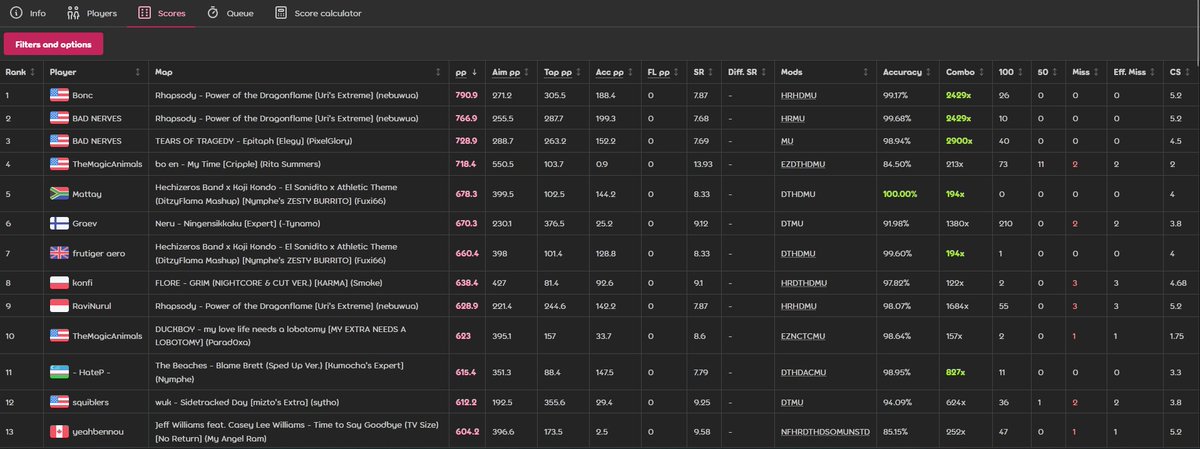Open the Score calculator tab
Image resolution: width=1200 pixels, height=449 pixels.
click(318, 14)
